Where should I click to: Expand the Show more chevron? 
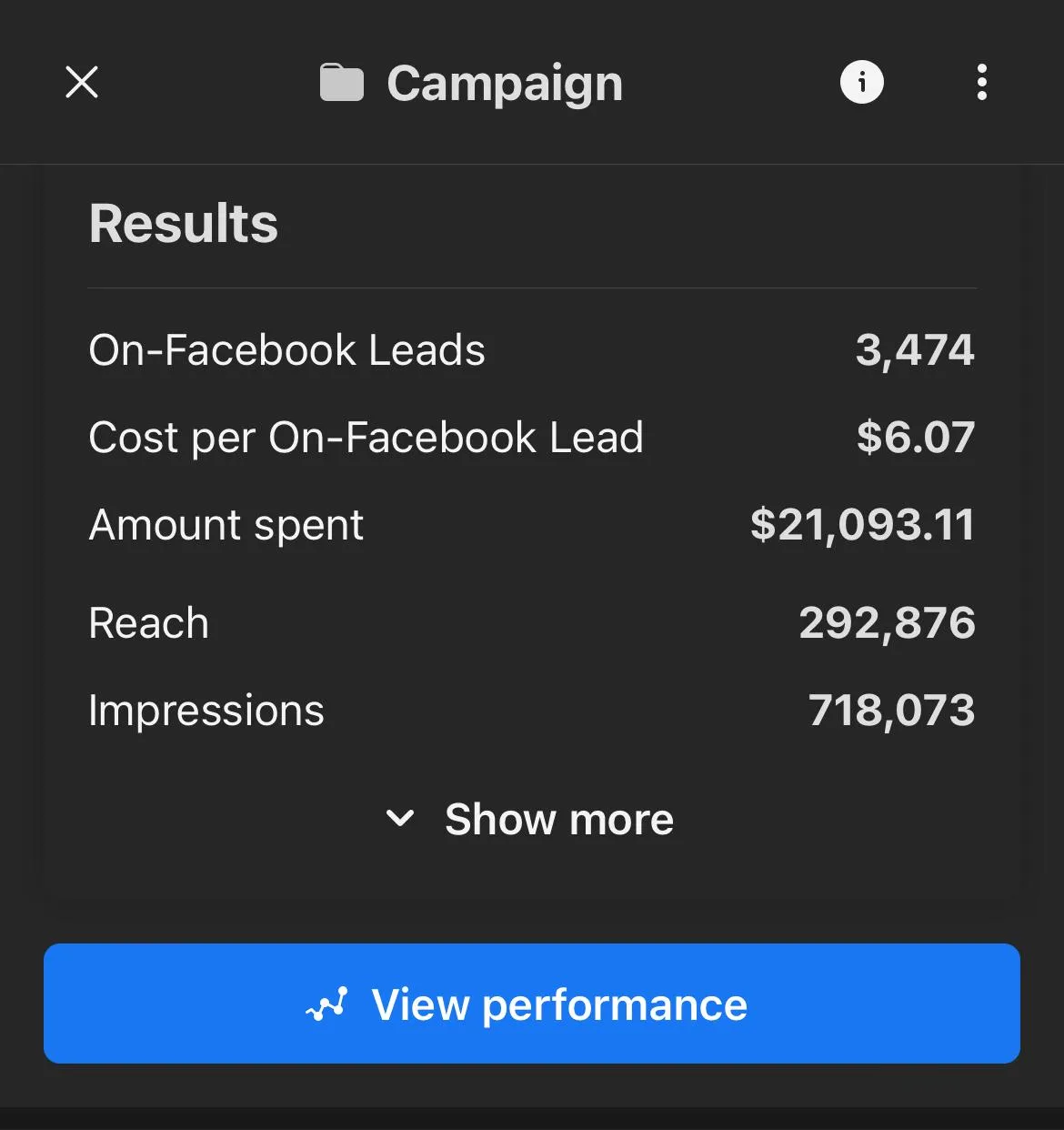click(x=400, y=818)
